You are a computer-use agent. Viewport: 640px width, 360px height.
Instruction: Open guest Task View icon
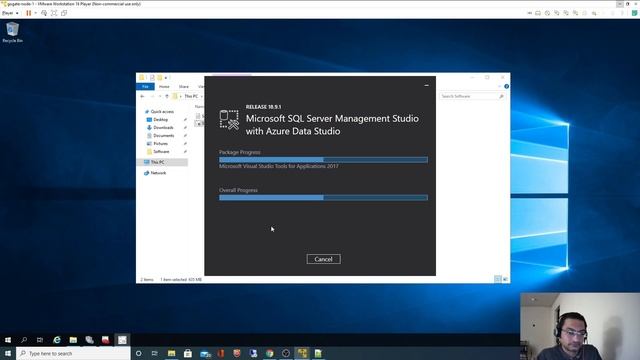(40, 340)
